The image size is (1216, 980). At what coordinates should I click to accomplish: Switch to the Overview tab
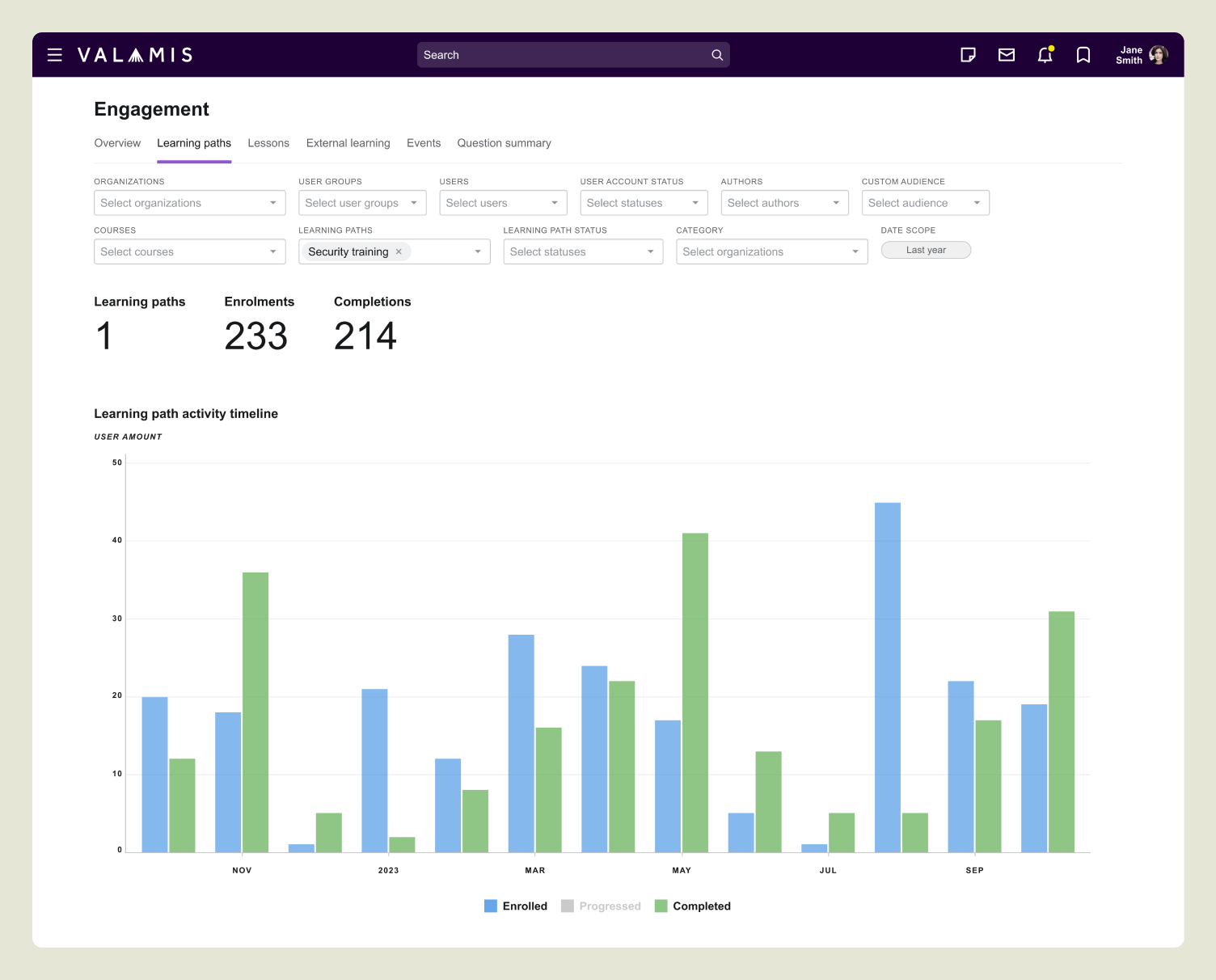pos(117,143)
